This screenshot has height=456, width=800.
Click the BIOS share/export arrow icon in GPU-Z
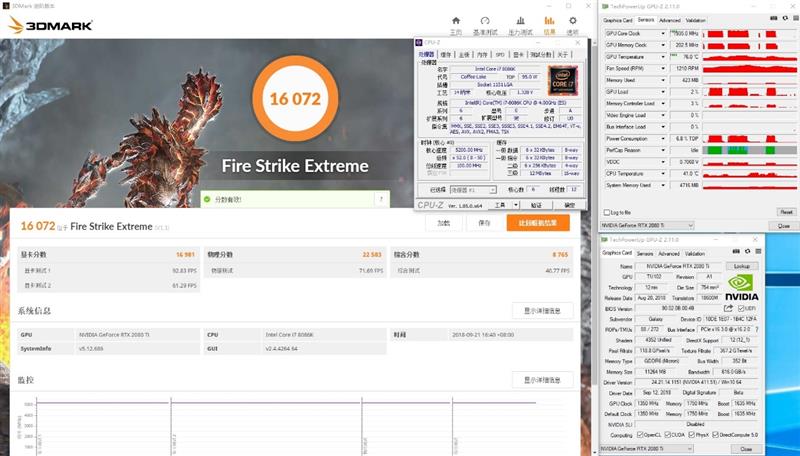click(728, 308)
